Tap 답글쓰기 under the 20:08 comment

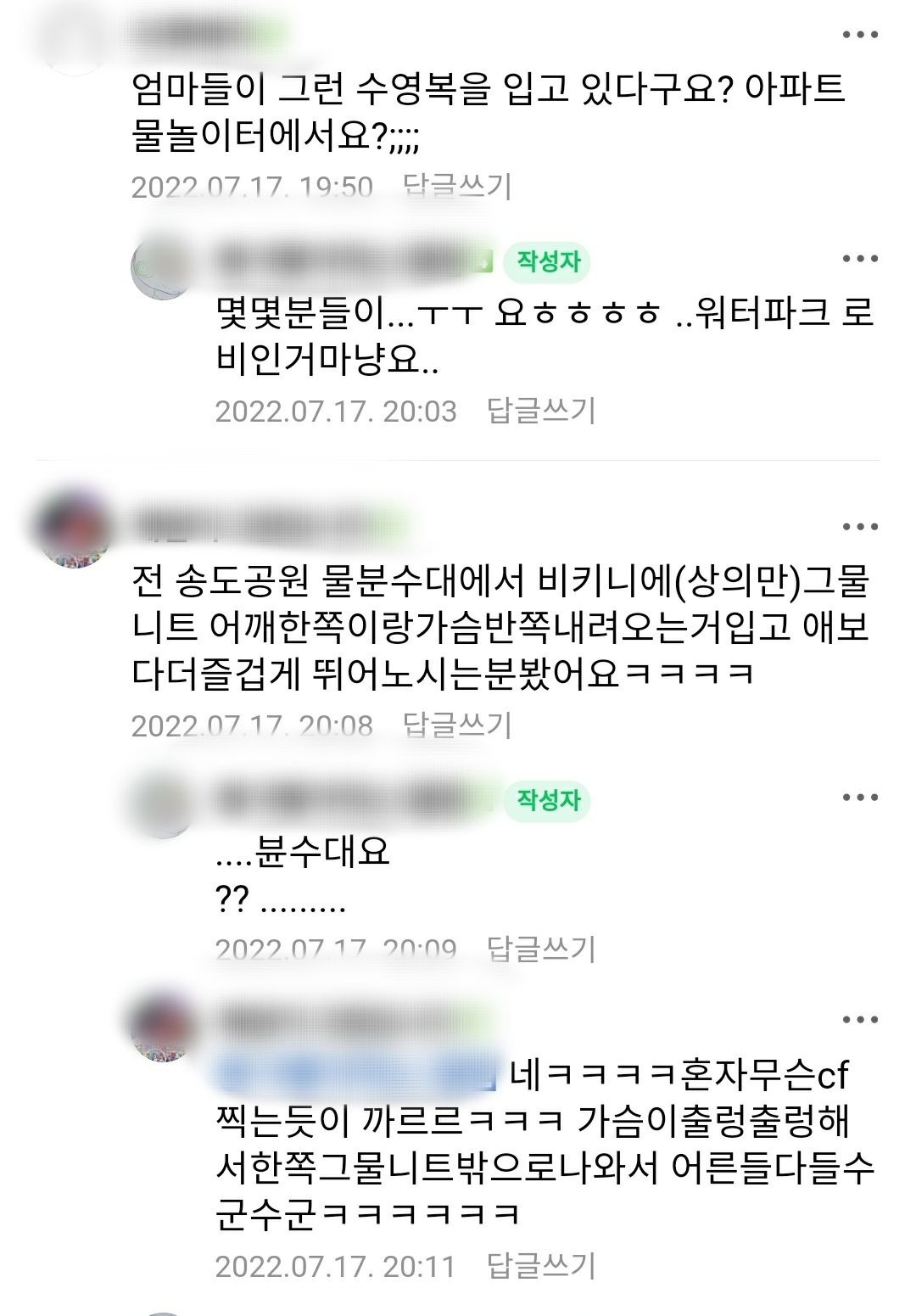coord(457,725)
